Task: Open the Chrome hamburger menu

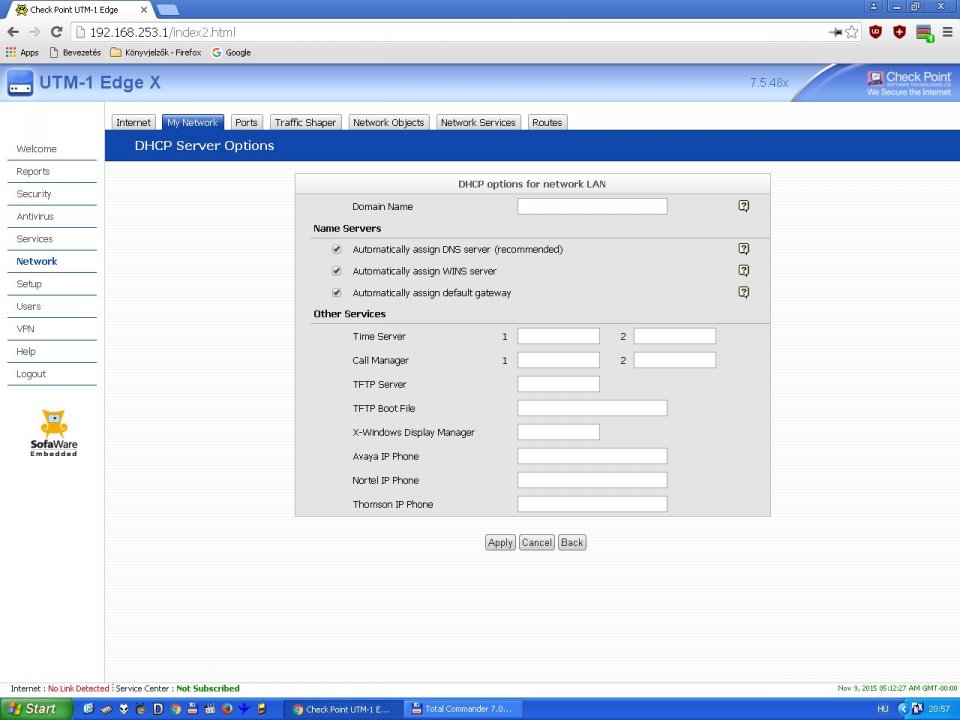Action: [947, 32]
